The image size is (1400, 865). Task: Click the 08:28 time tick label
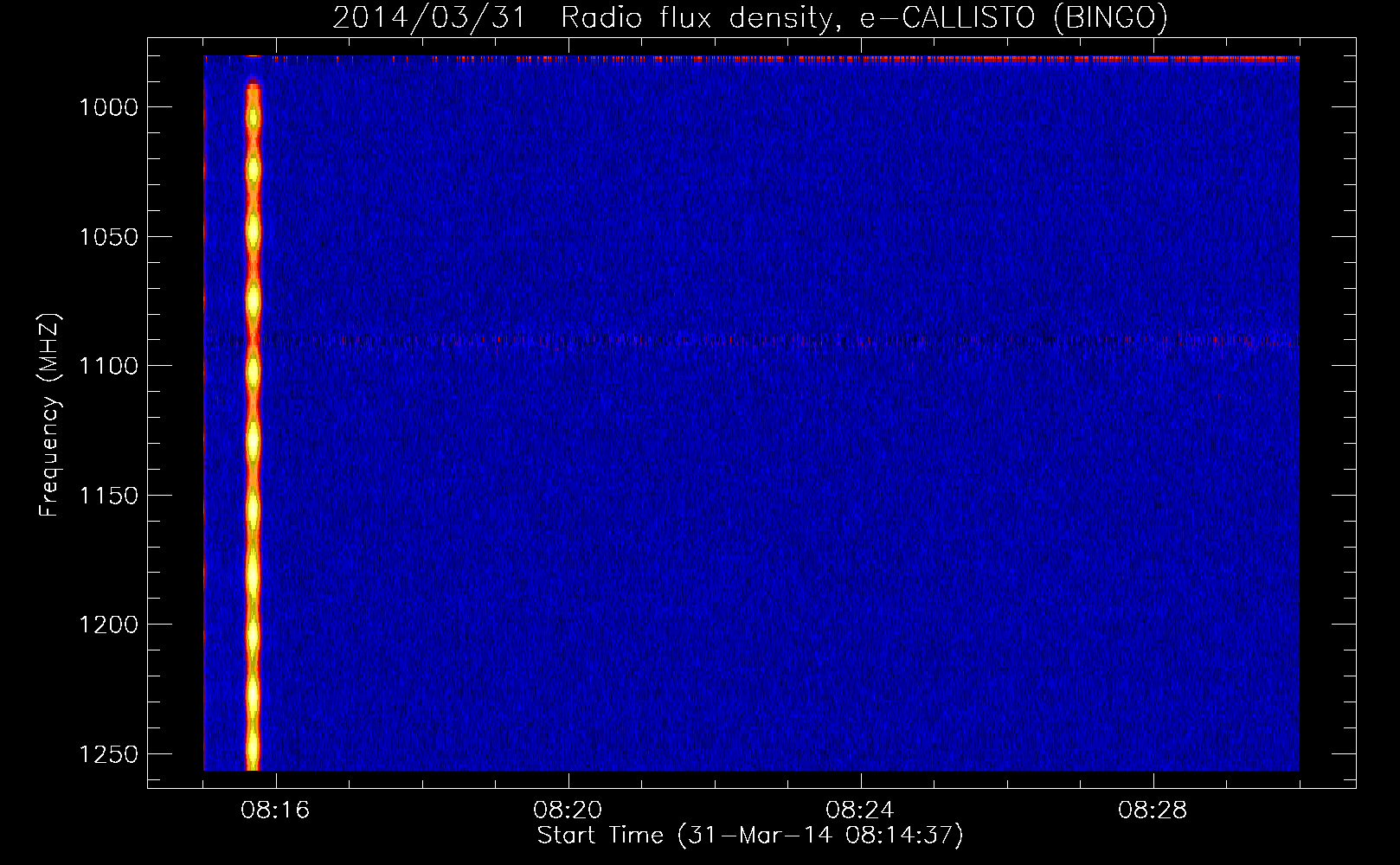pyautogui.click(x=1153, y=811)
